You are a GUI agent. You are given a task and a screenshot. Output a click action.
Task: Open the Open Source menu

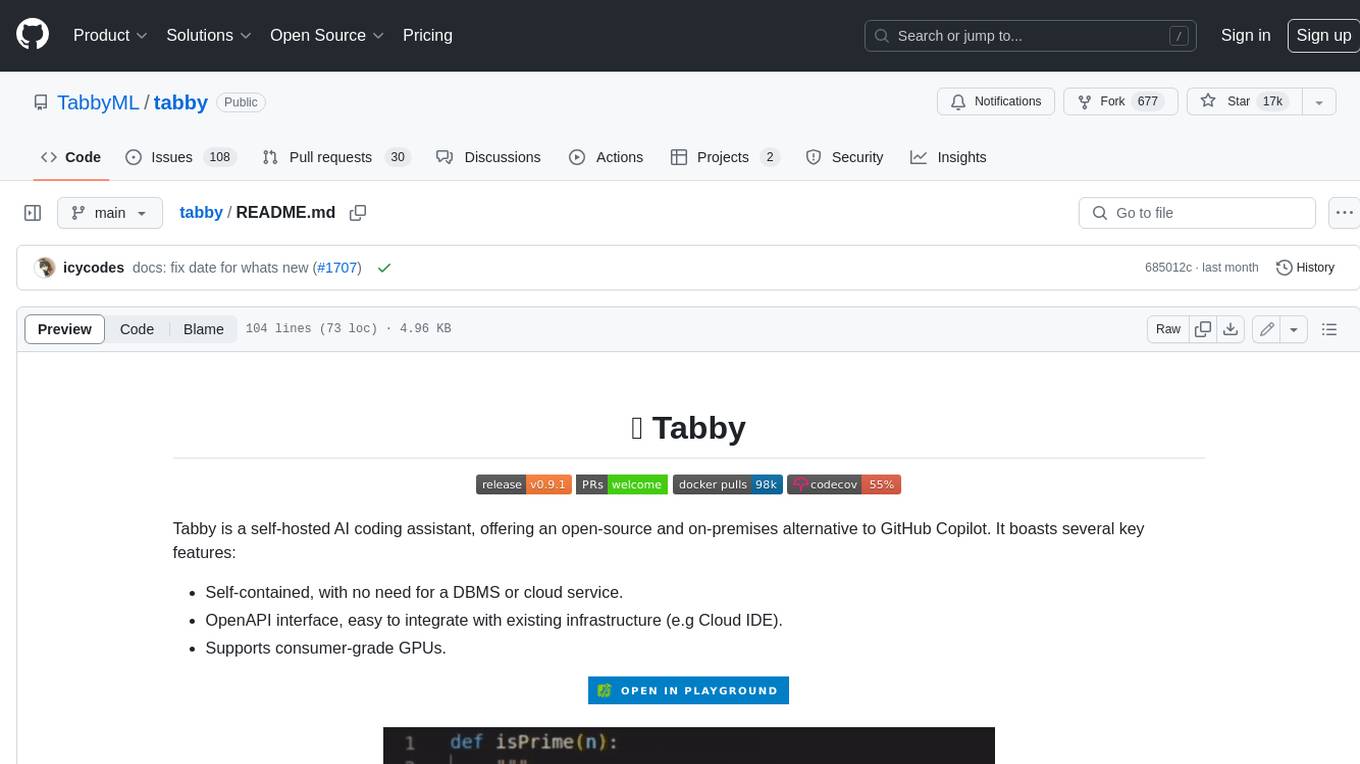[327, 35]
